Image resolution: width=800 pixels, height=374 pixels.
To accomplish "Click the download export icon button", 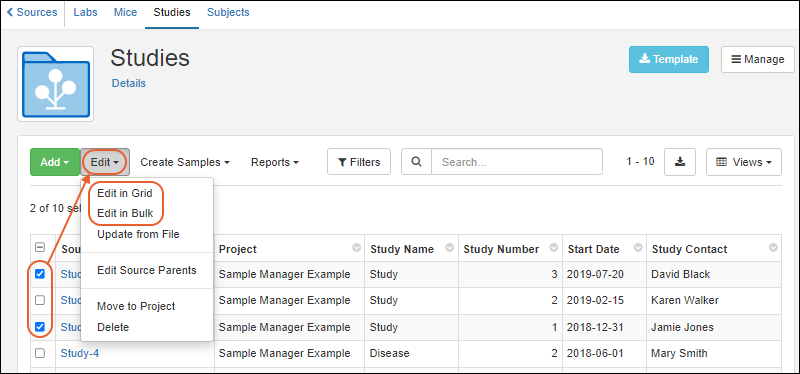I will (680, 162).
